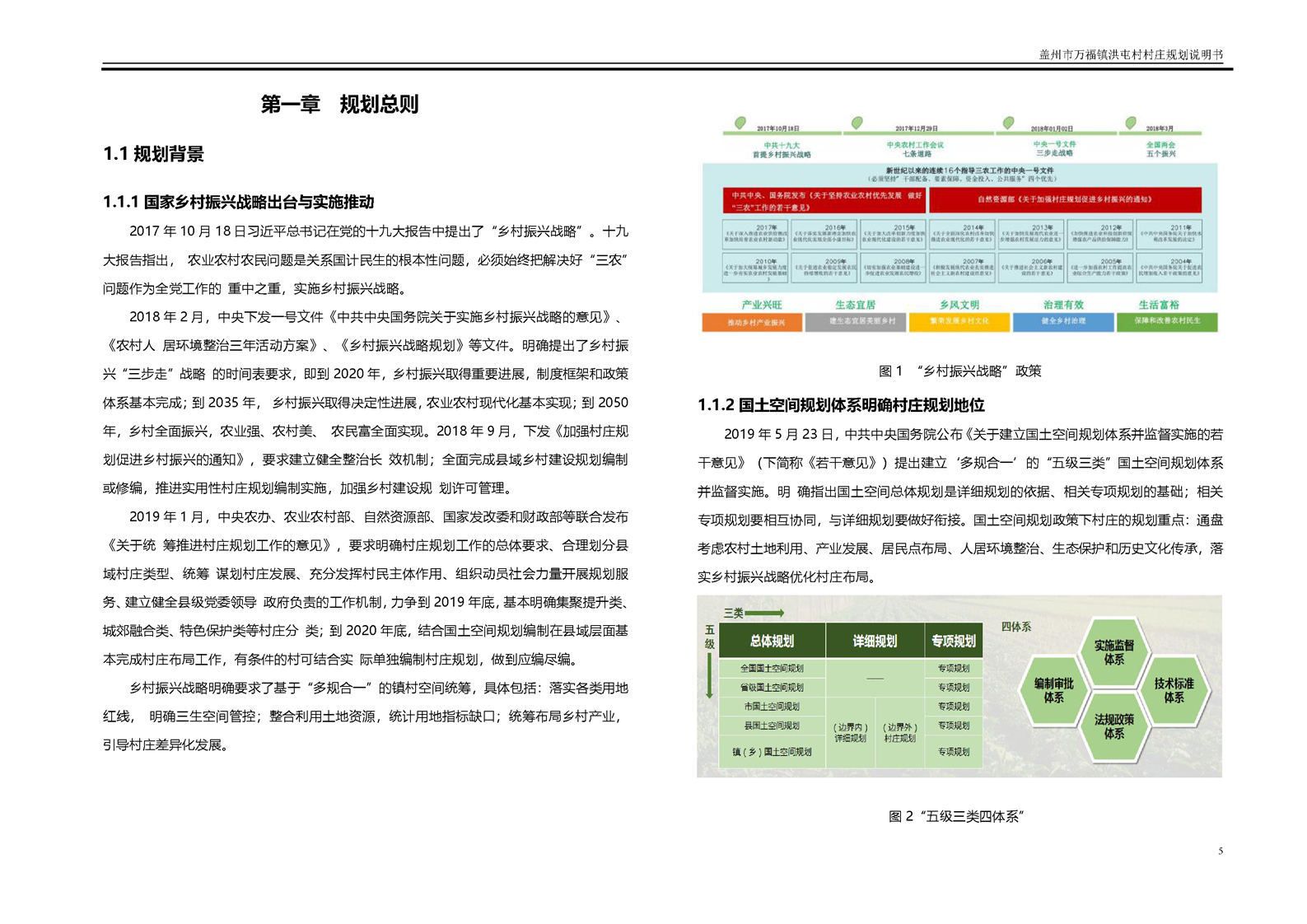Click the leaf icon beside 2018年01月02日
Image resolution: width=1307 pixels, height=924 pixels.
click(x=1007, y=122)
